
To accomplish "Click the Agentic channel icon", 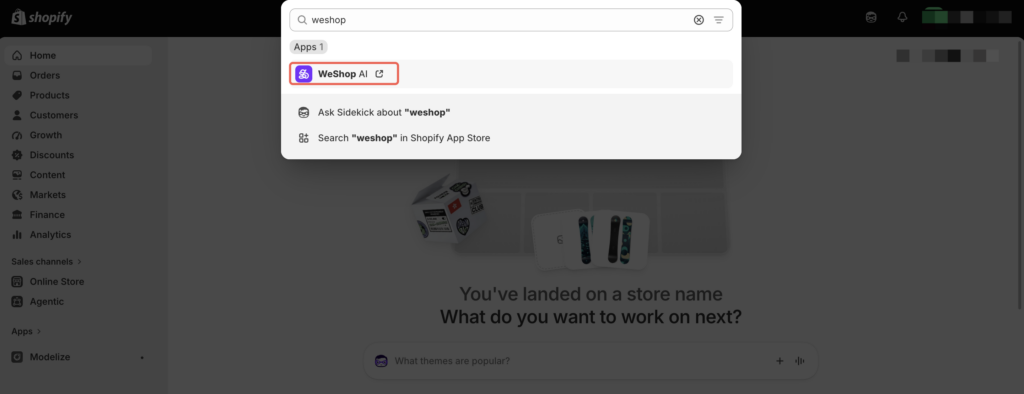I will point(17,302).
